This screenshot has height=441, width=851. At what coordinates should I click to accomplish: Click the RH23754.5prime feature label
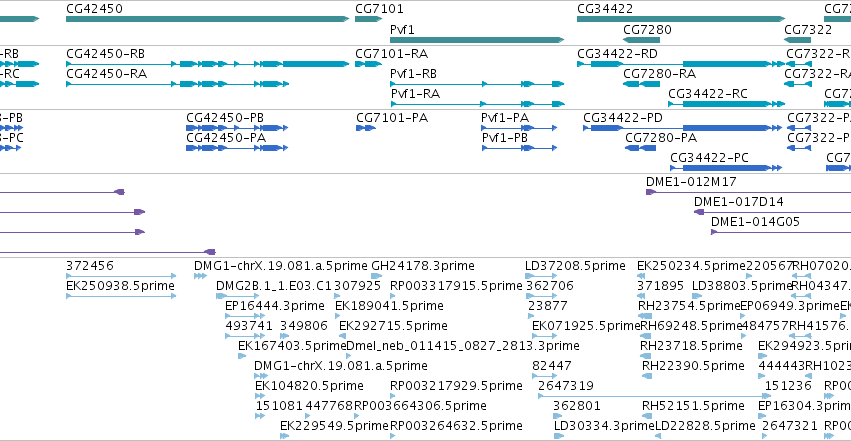pos(689,306)
